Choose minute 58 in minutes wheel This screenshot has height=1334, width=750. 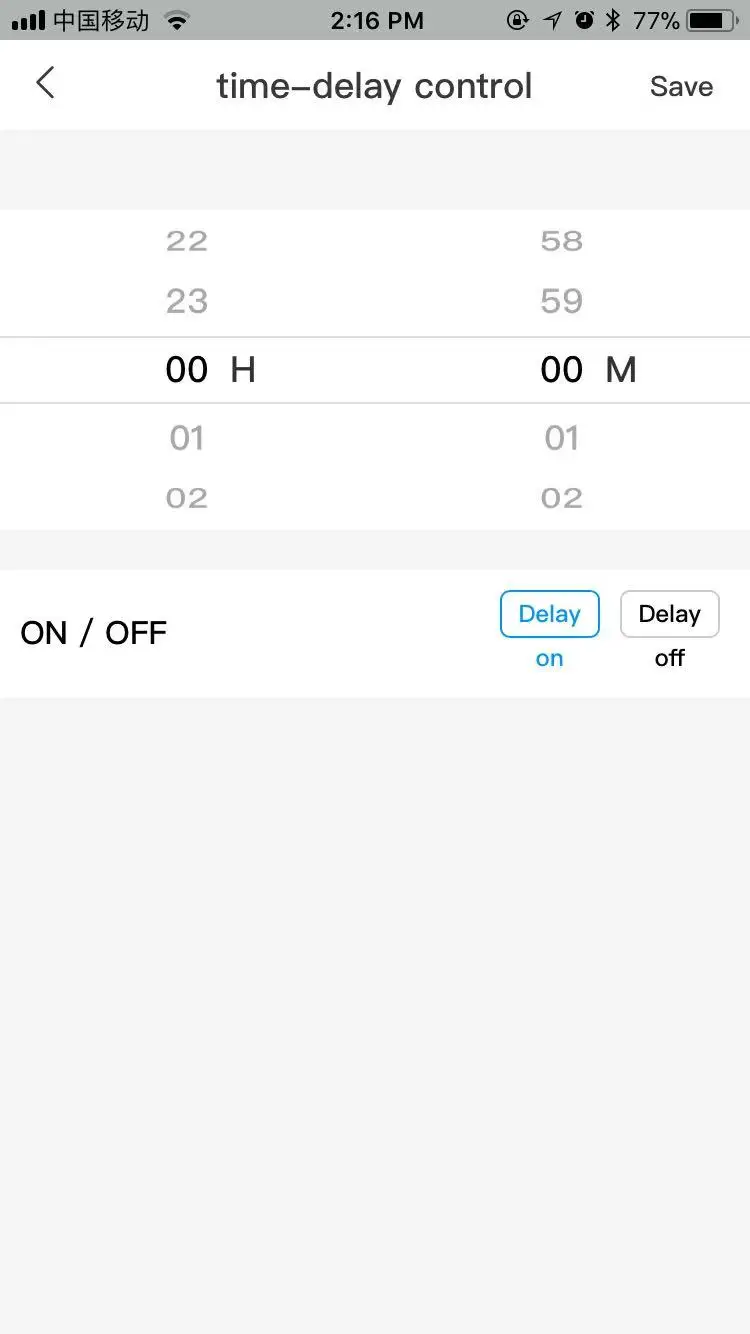pyautogui.click(x=561, y=241)
